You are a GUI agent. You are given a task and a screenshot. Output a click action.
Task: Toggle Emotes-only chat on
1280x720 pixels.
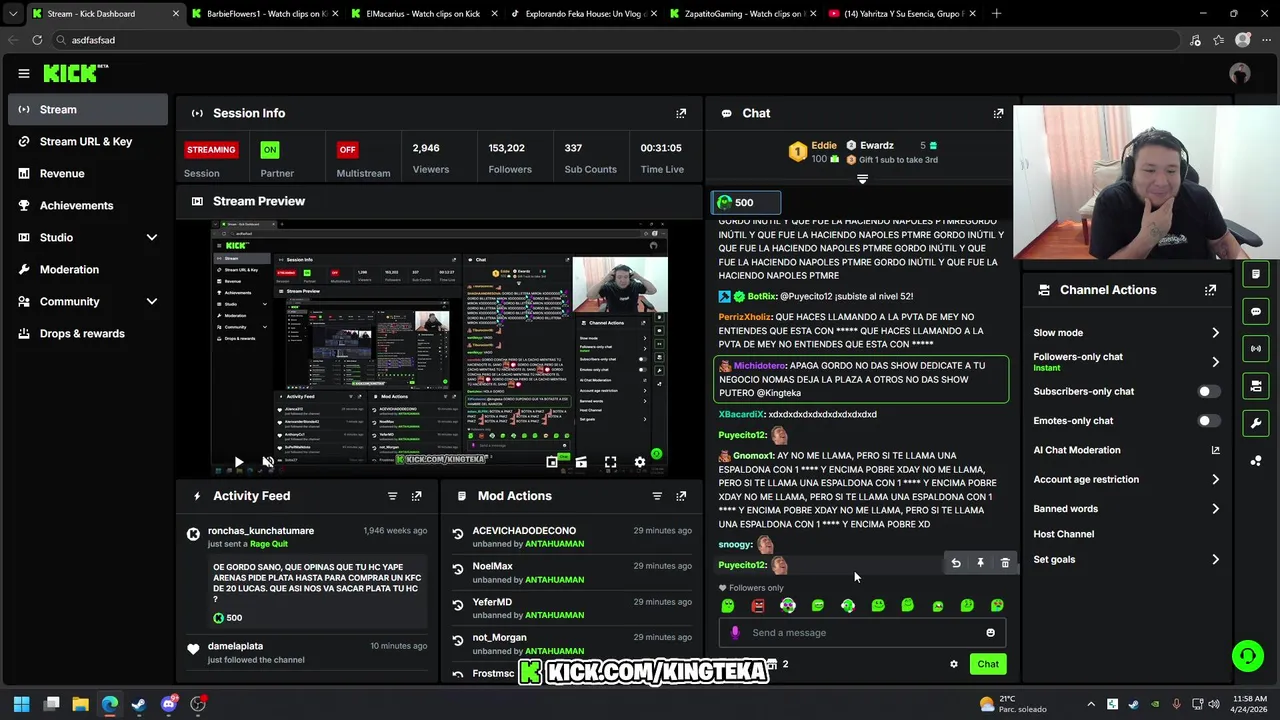1209,421
